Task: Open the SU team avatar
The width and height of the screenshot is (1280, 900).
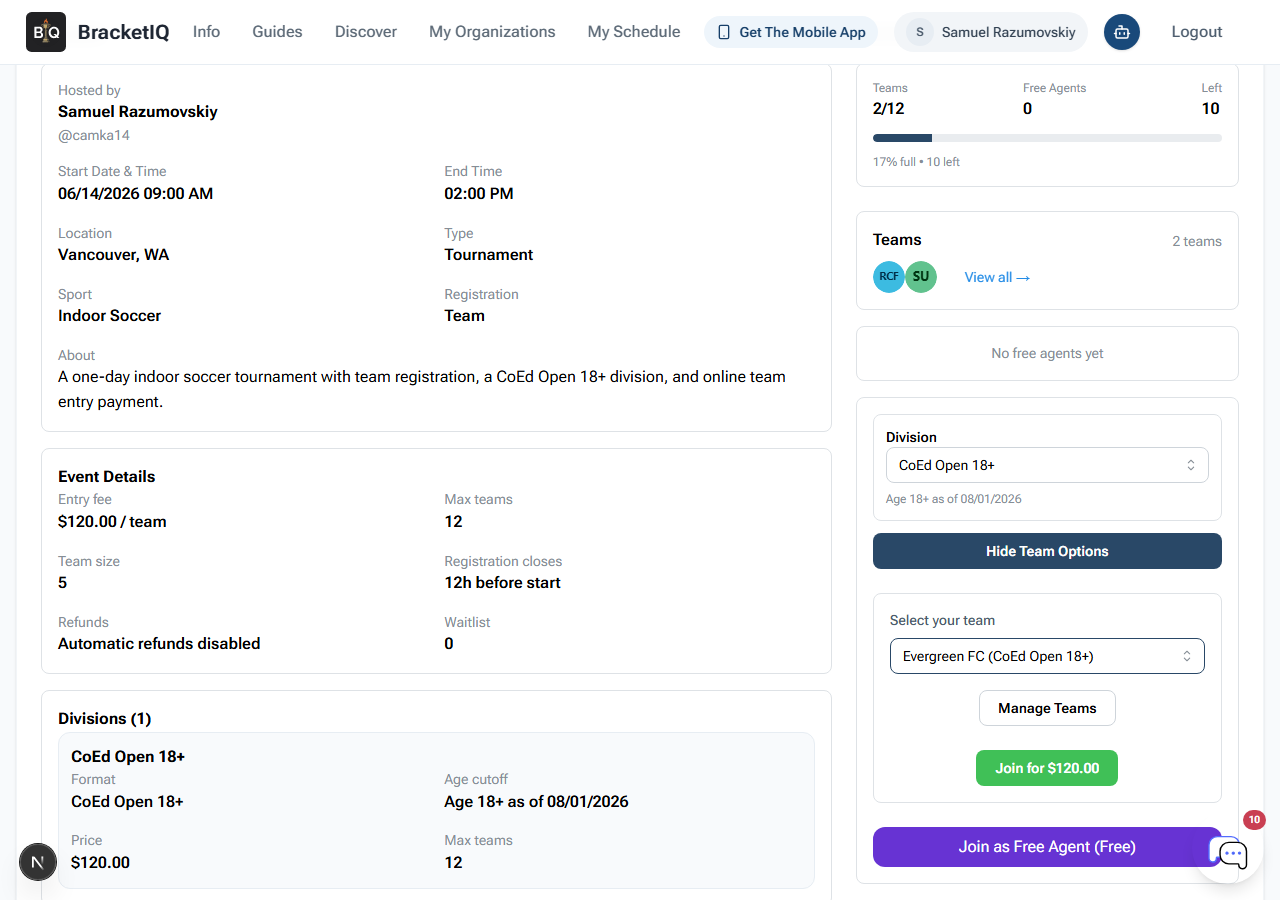Action: click(921, 277)
